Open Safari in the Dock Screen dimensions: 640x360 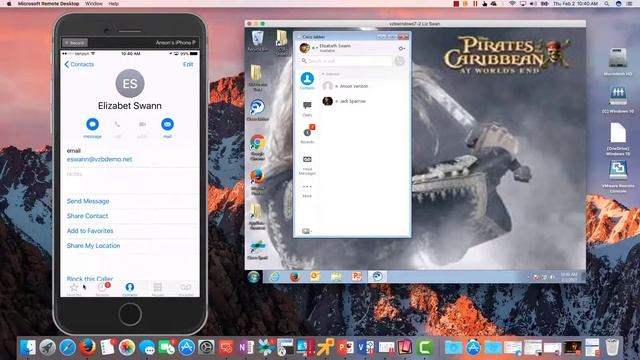tap(67, 347)
